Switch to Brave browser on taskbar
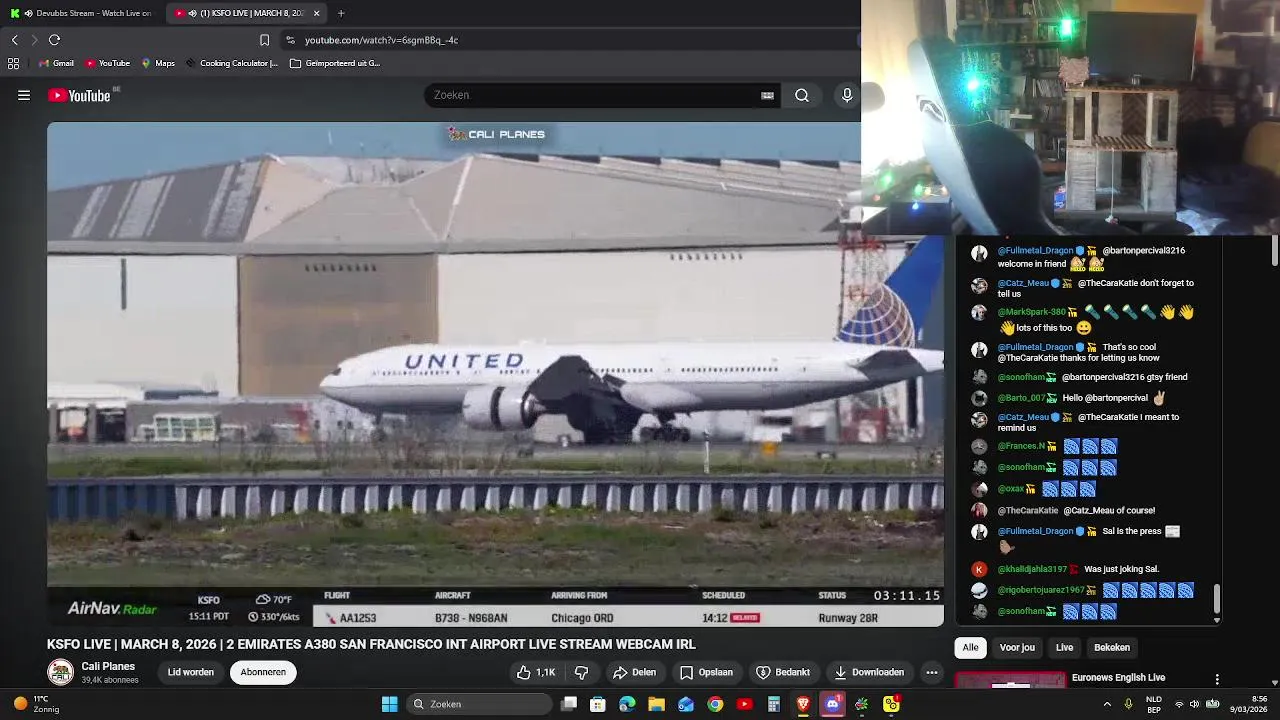This screenshot has height=720, width=1280. tap(803, 704)
